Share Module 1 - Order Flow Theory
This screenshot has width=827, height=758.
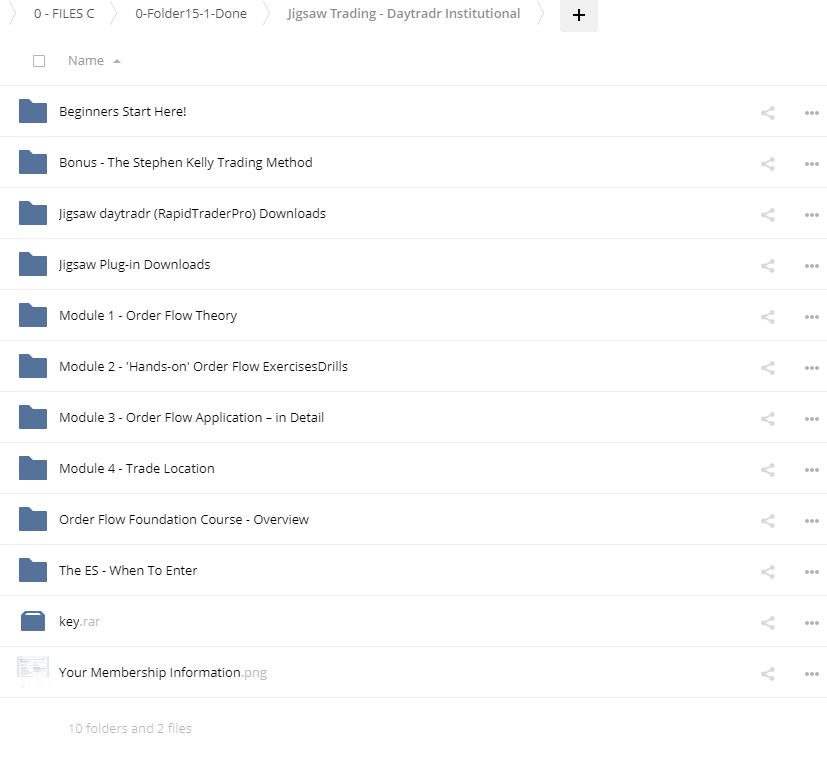[767, 316]
